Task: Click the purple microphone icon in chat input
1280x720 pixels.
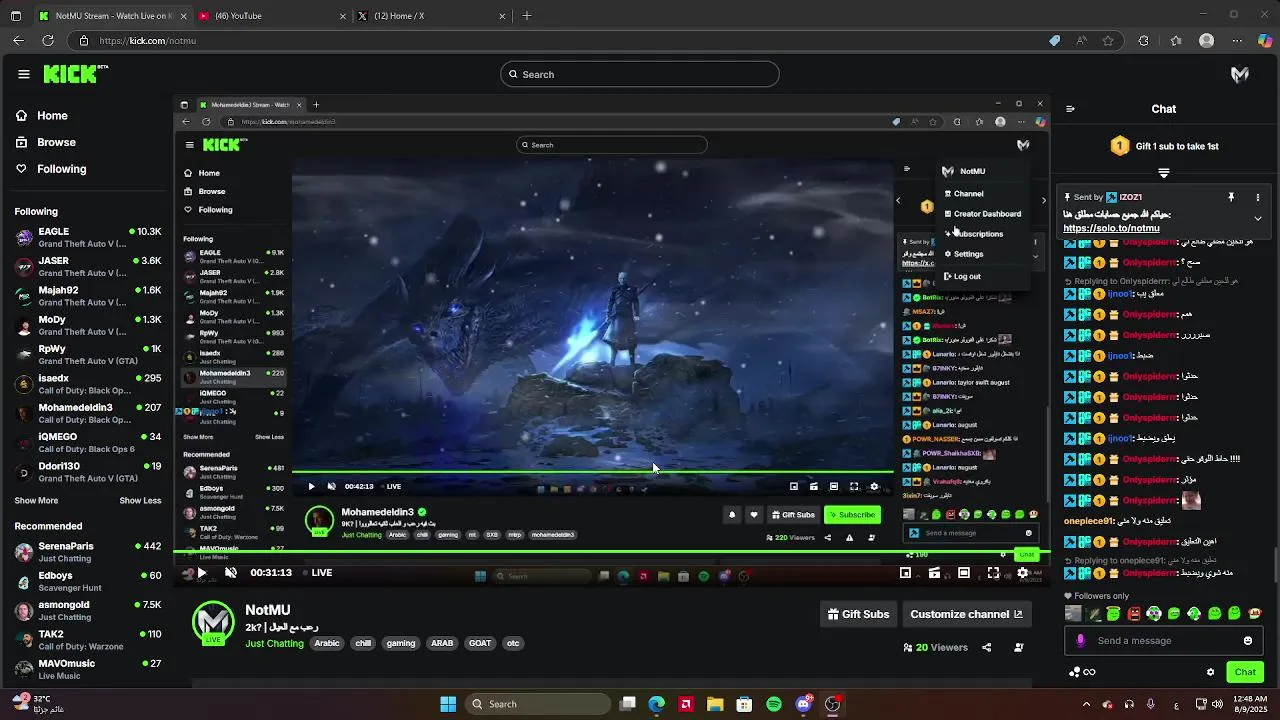Action: tap(1080, 641)
